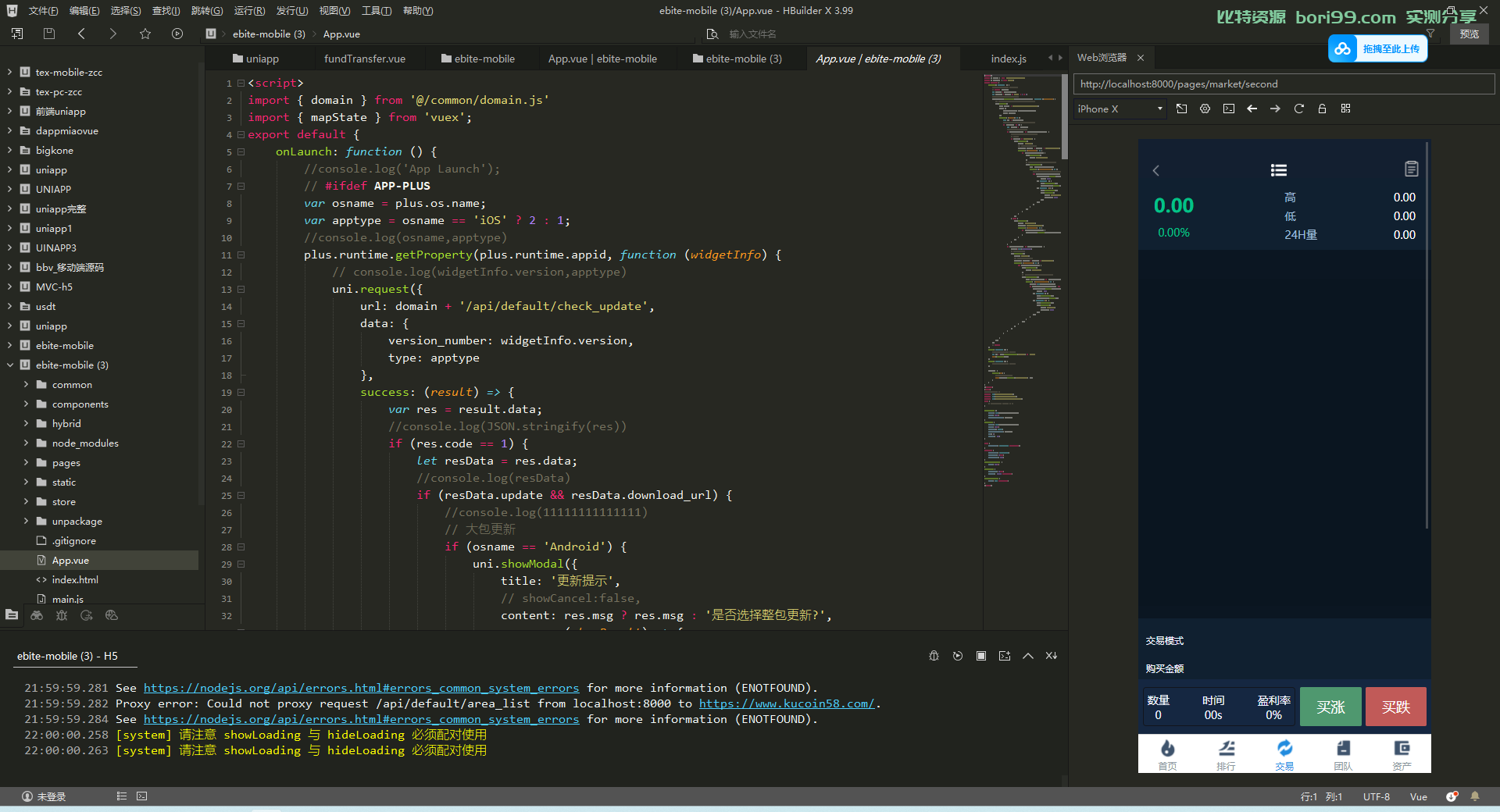Click the globe cloud icon in bottom sidebar

(112, 615)
